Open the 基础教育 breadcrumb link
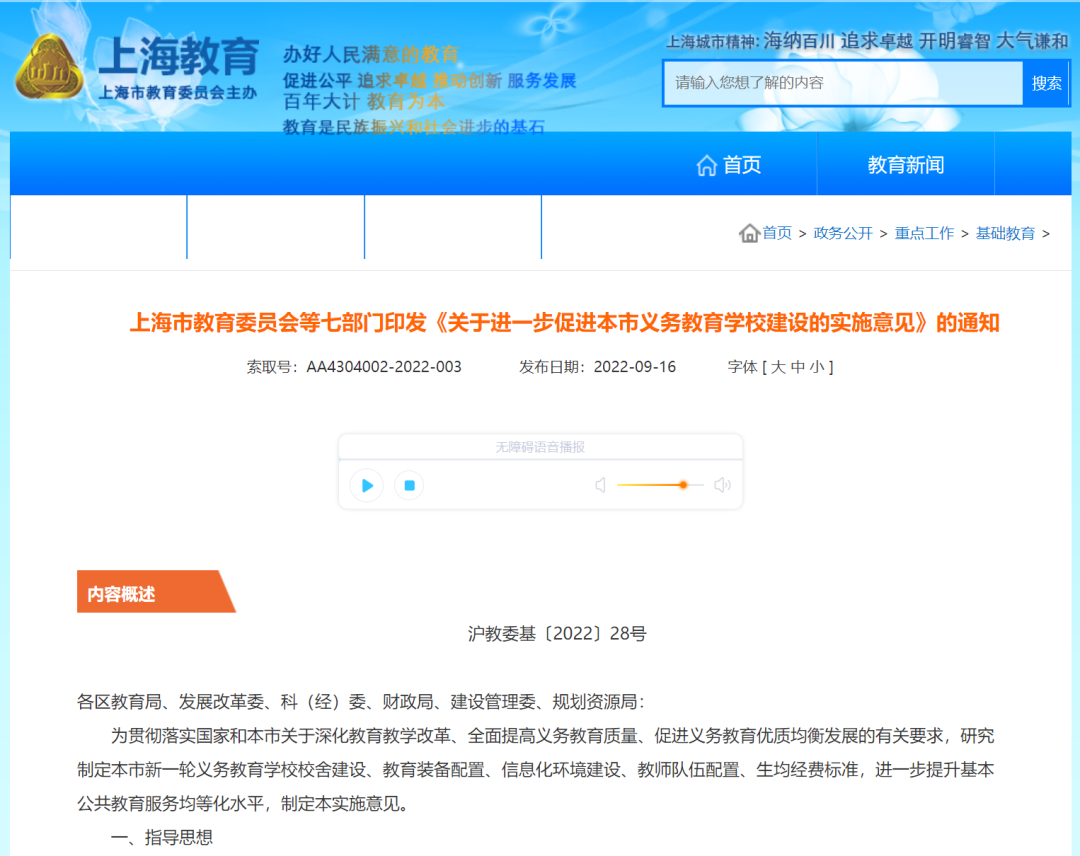Viewport: 1080px width, 856px height. (1005, 233)
